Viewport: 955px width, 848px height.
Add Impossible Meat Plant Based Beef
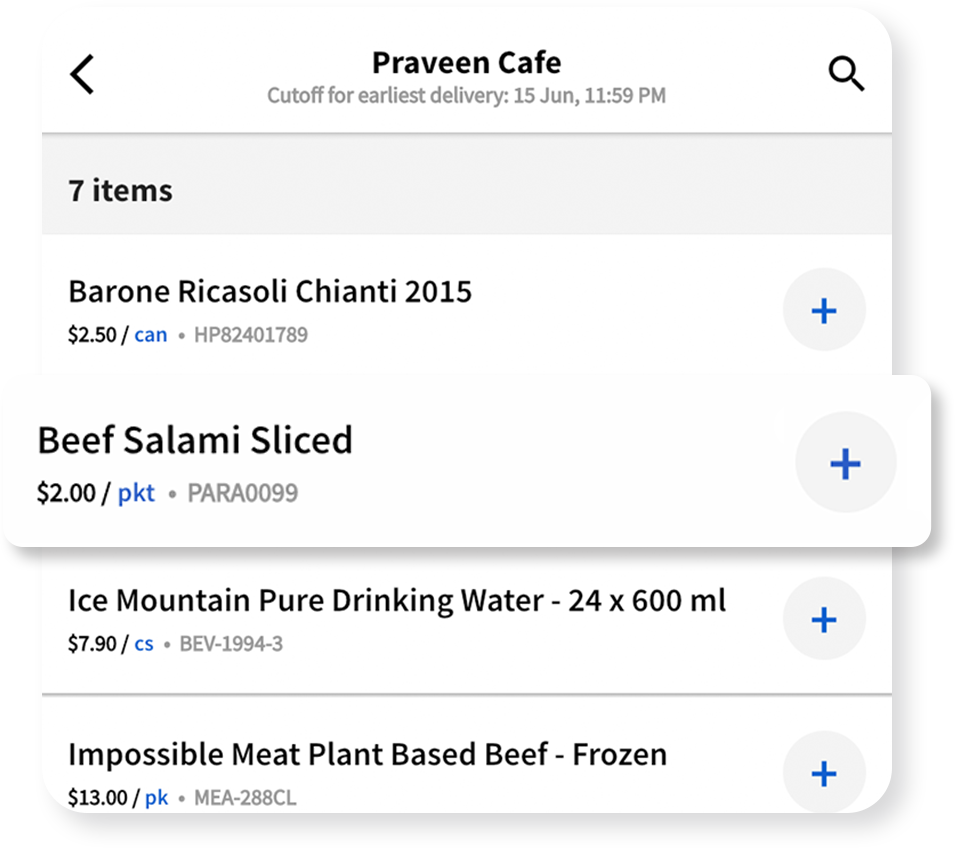(x=824, y=772)
